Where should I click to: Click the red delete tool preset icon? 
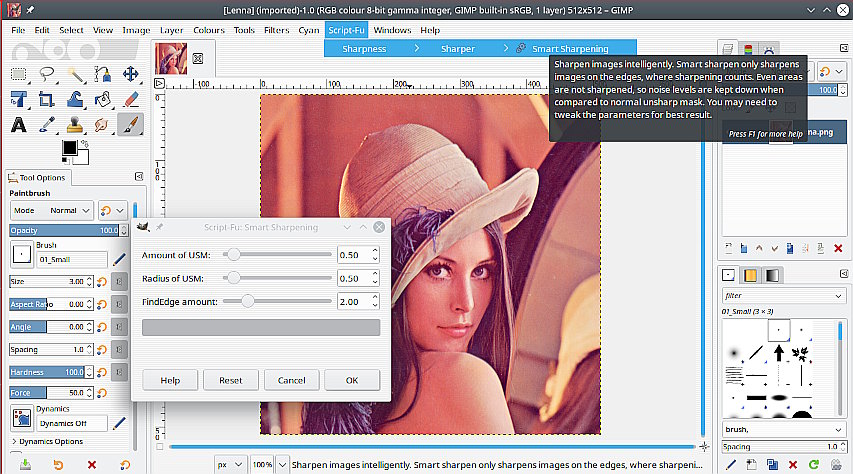pos(92,465)
